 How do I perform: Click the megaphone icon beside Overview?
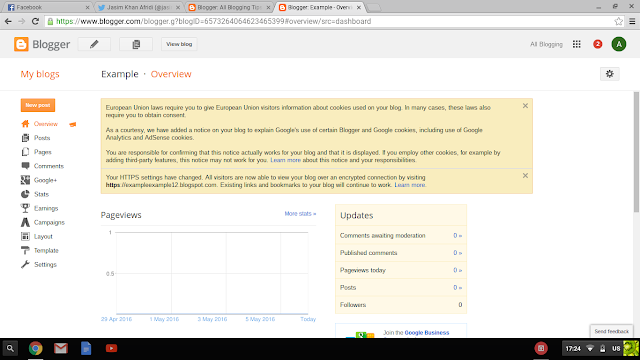[73, 124]
